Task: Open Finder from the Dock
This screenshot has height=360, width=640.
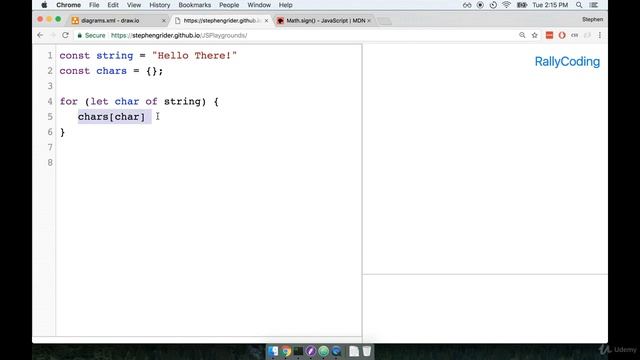Action: pos(273,351)
